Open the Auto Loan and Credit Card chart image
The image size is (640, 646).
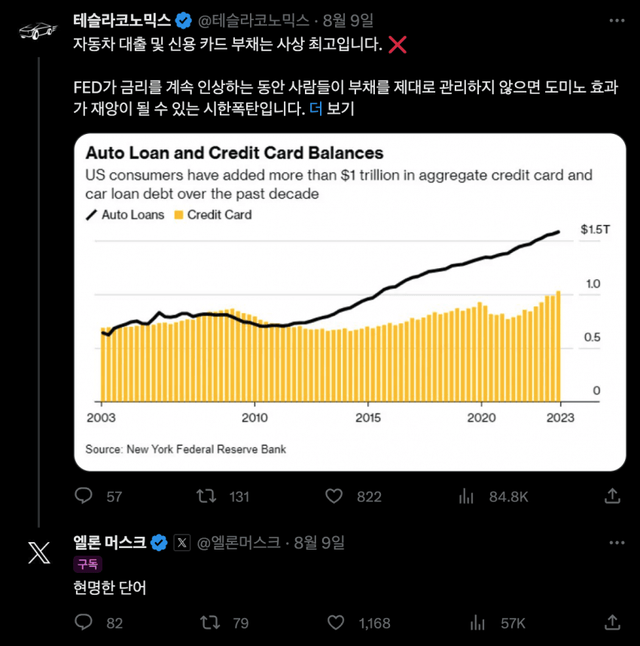coord(350,302)
